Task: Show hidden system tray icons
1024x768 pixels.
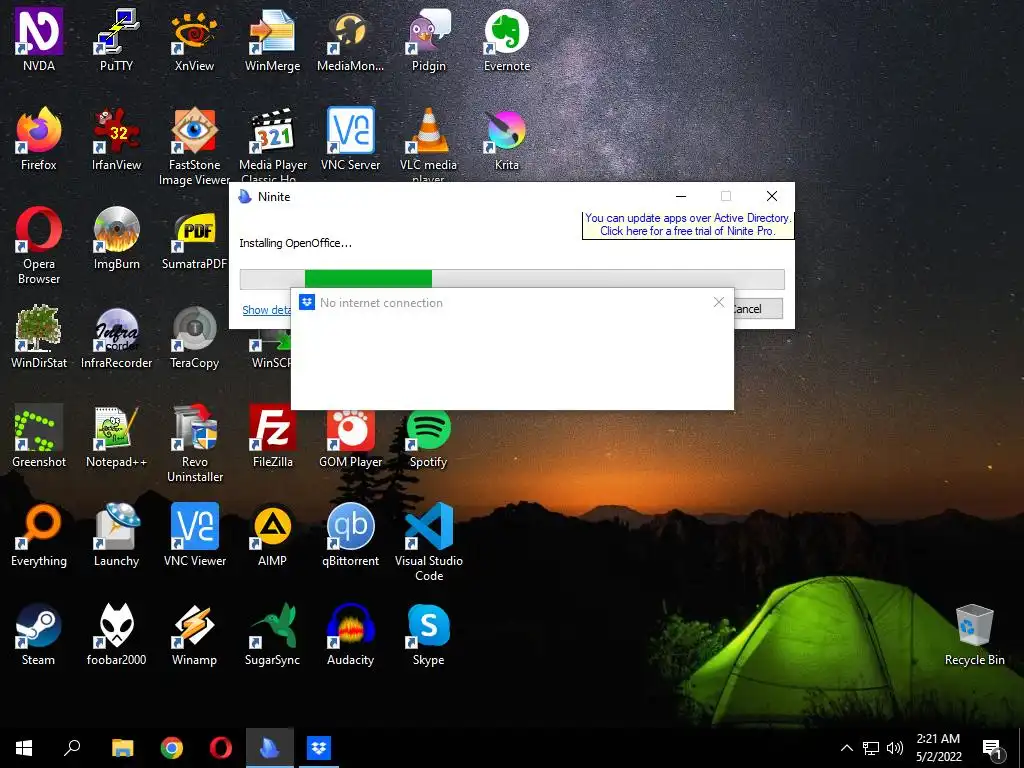Action: click(846, 748)
